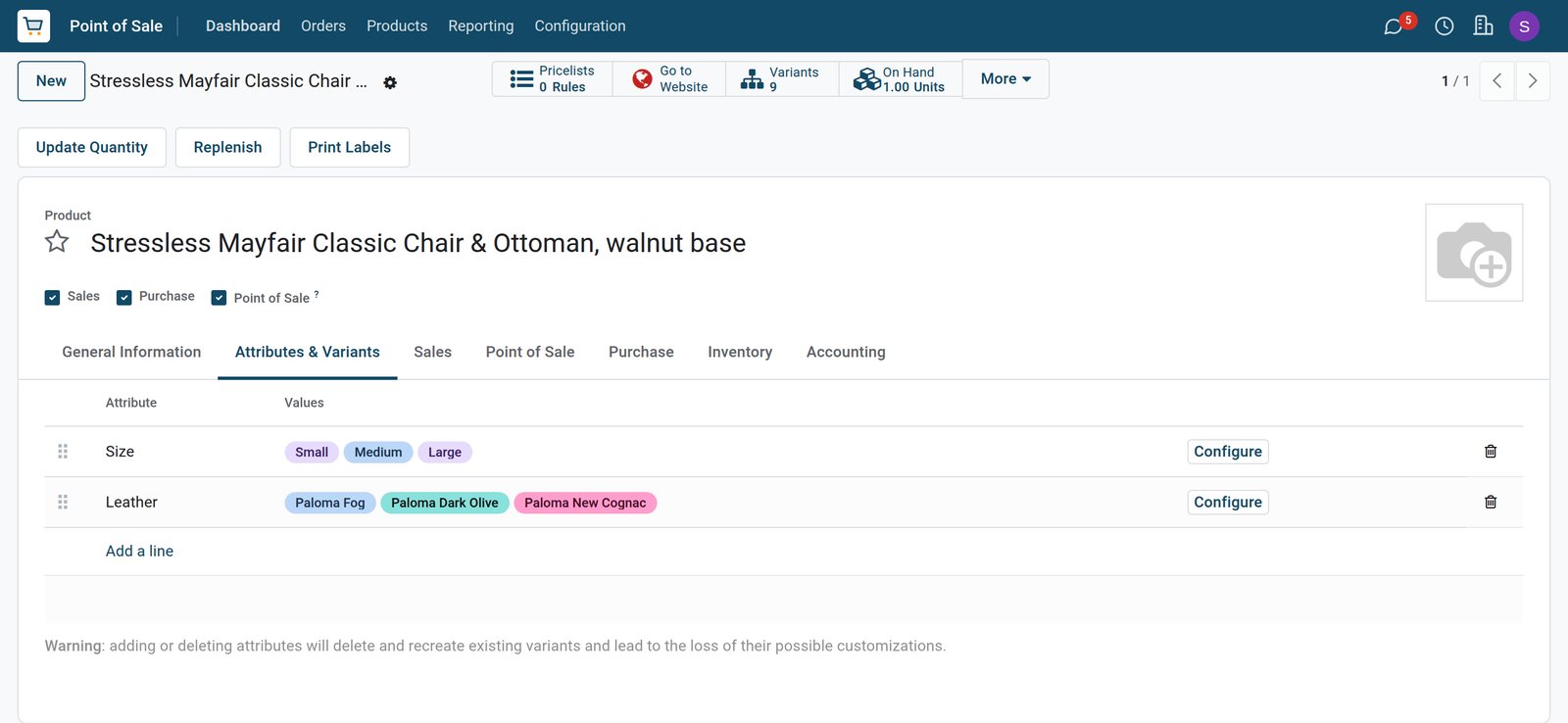Go to next record arrow
The image size is (1568, 723).
click(1533, 81)
